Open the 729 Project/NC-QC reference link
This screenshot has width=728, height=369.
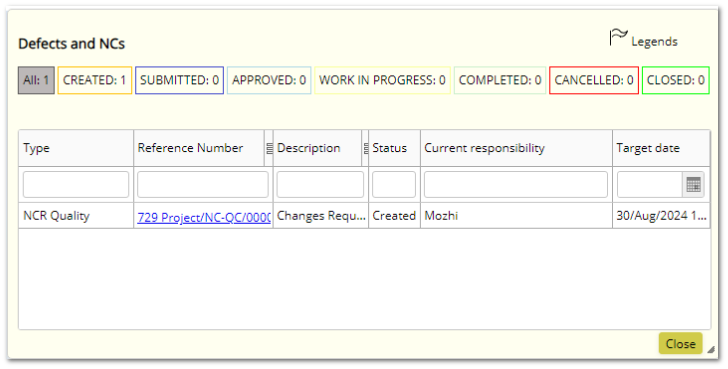pyautogui.click(x=204, y=217)
